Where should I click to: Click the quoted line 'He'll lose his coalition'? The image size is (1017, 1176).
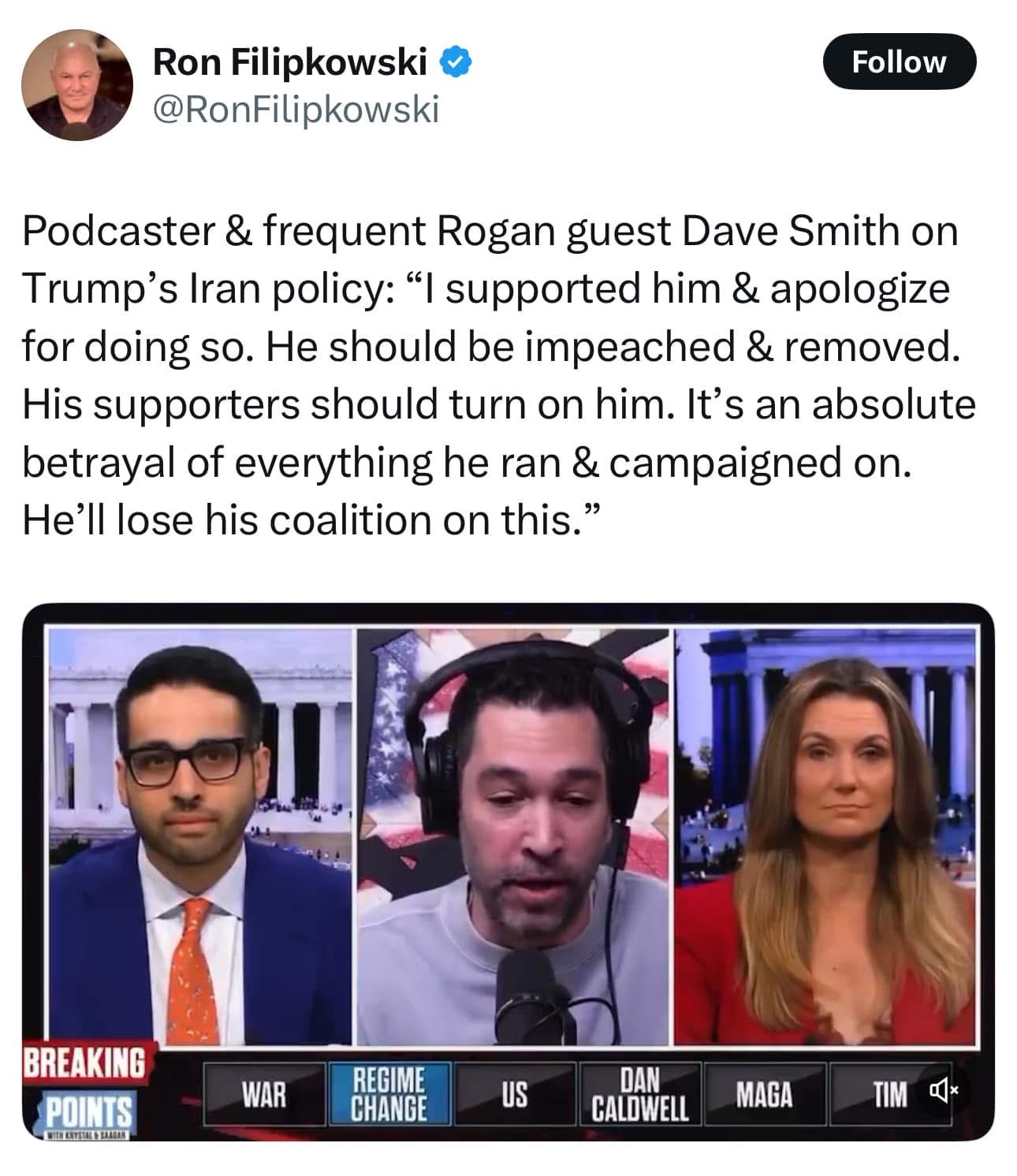tap(312, 520)
